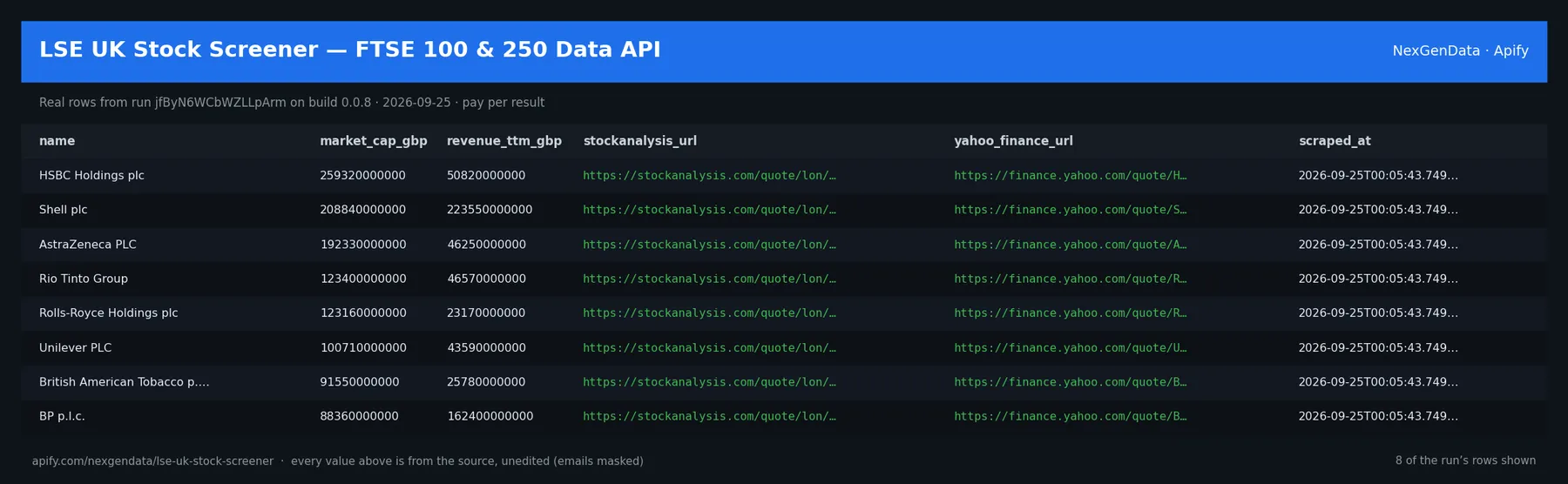
Task: Select the AstraZeneca PLC name cell
Action: (88, 245)
